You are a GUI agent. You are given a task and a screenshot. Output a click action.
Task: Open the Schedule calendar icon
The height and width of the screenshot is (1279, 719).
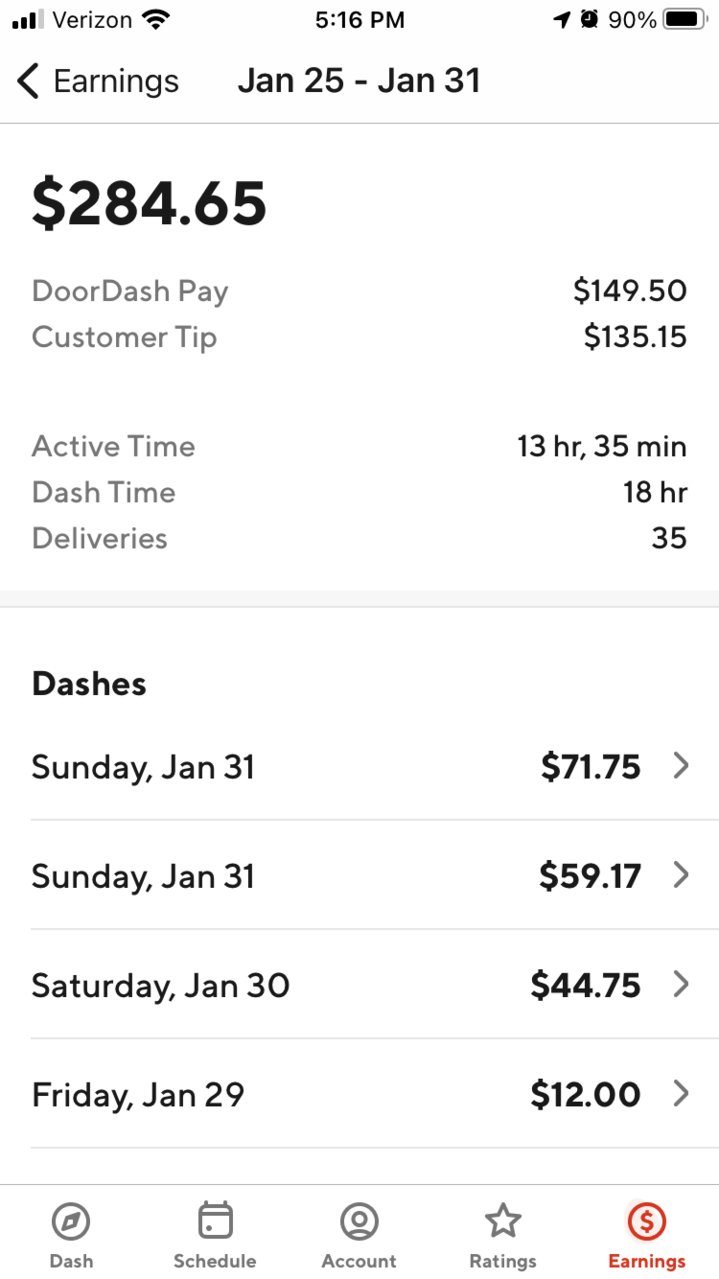[x=215, y=1221]
